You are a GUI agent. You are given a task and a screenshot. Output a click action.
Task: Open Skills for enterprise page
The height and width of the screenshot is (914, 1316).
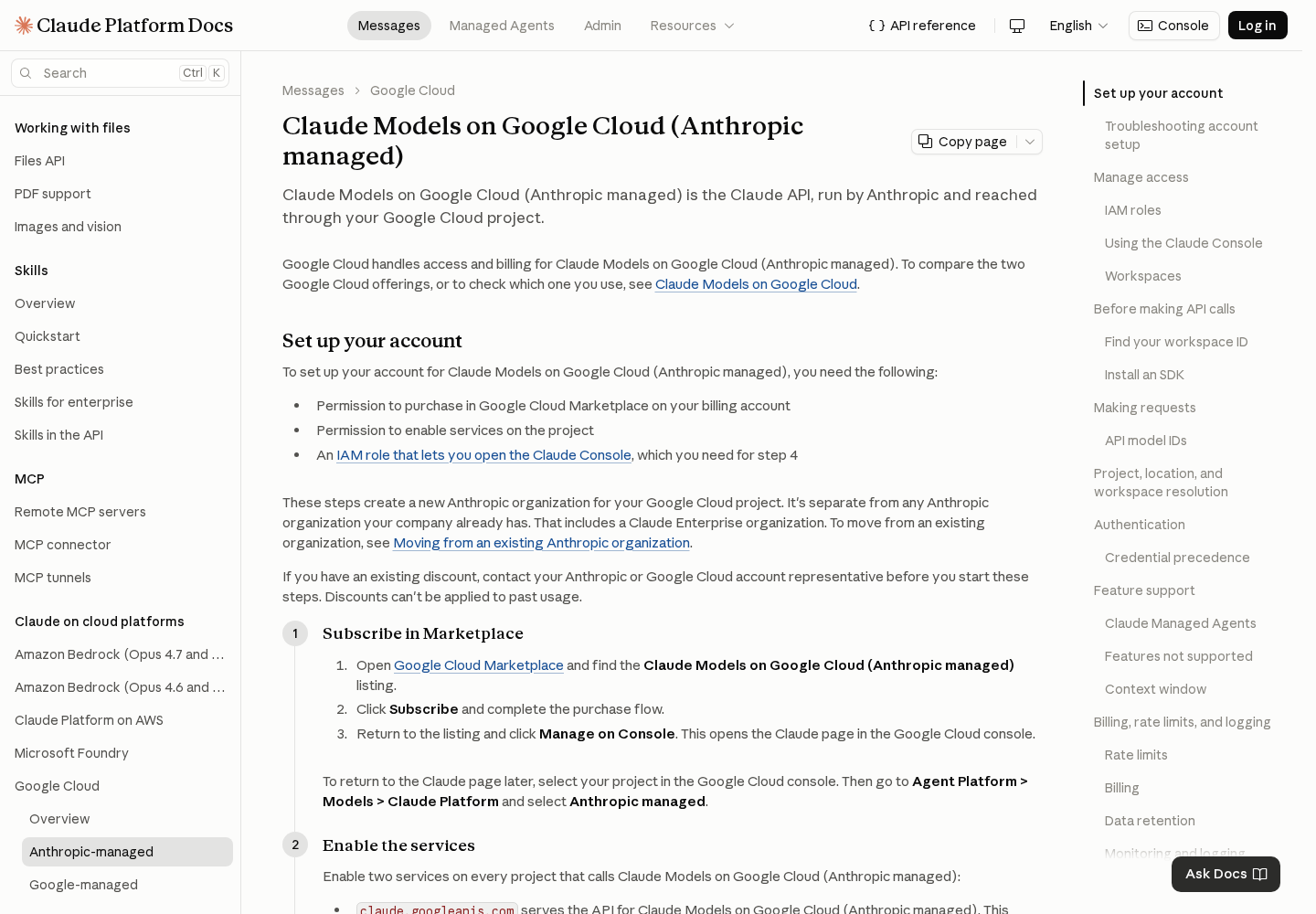[74, 402]
